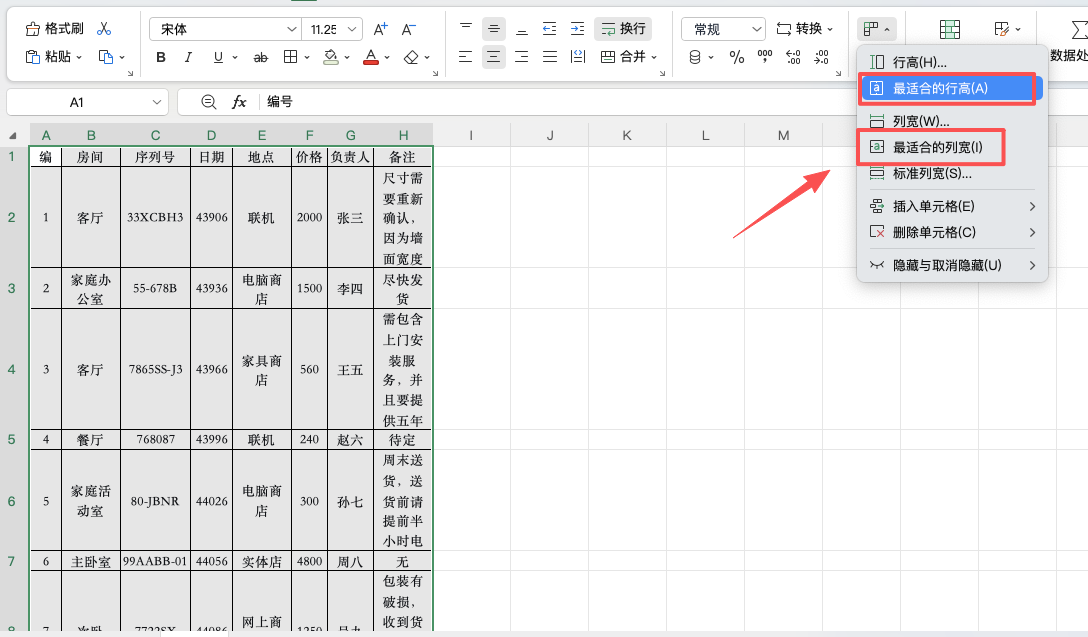The width and height of the screenshot is (1088, 637).
Task: Align text left
Action: tap(466, 57)
